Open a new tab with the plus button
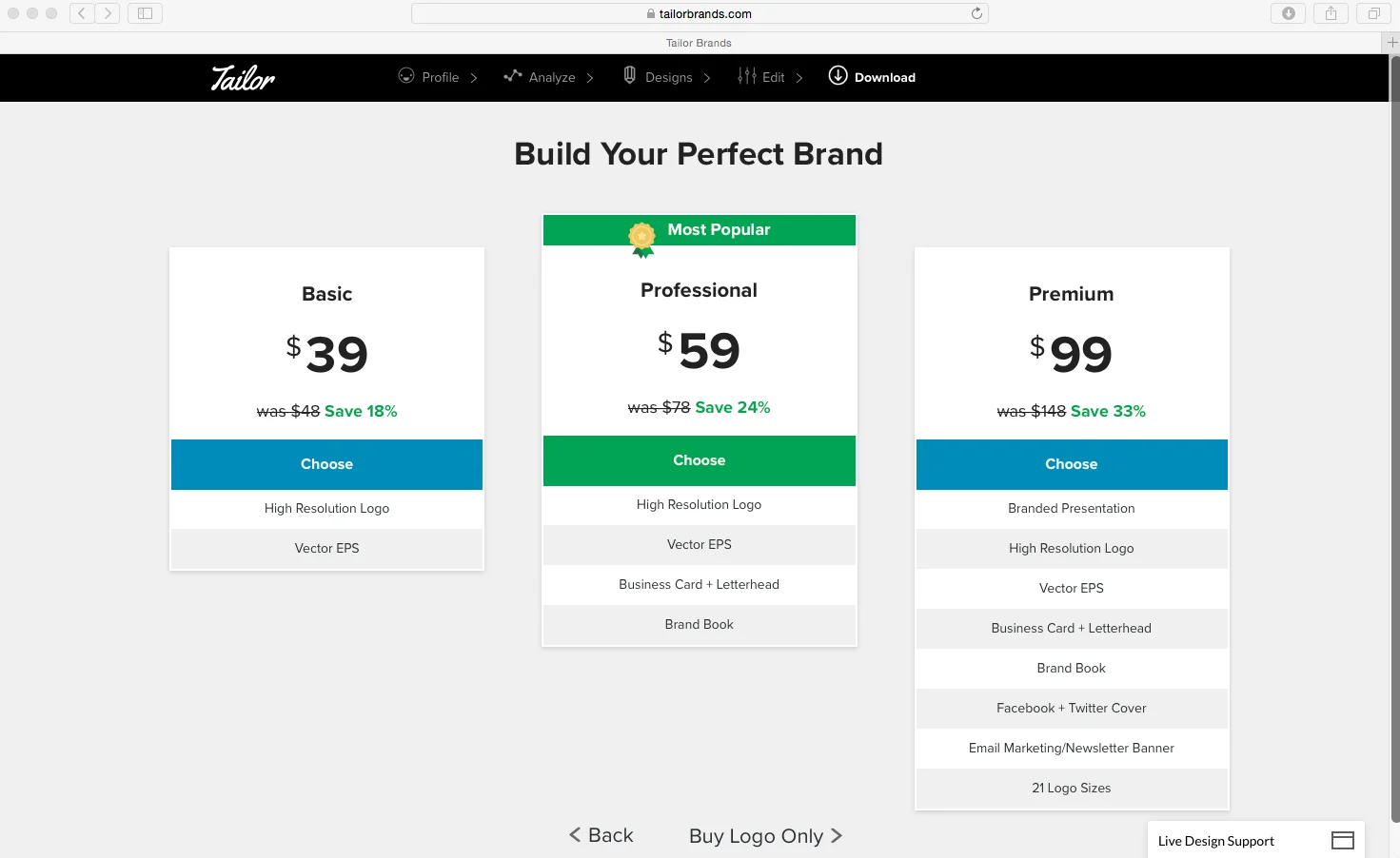This screenshot has height=858, width=1400. click(x=1392, y=43)
